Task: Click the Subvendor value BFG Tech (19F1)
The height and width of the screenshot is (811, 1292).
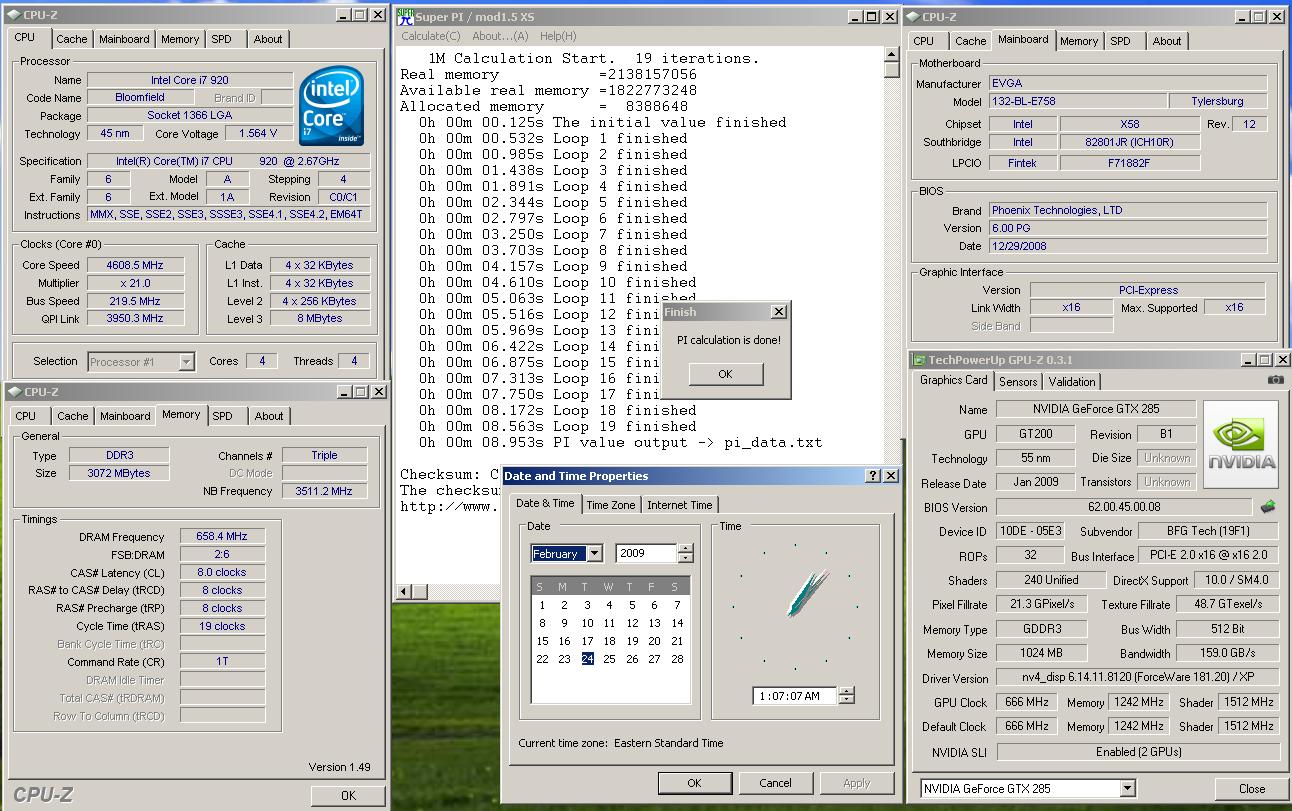Action: 1208,531
